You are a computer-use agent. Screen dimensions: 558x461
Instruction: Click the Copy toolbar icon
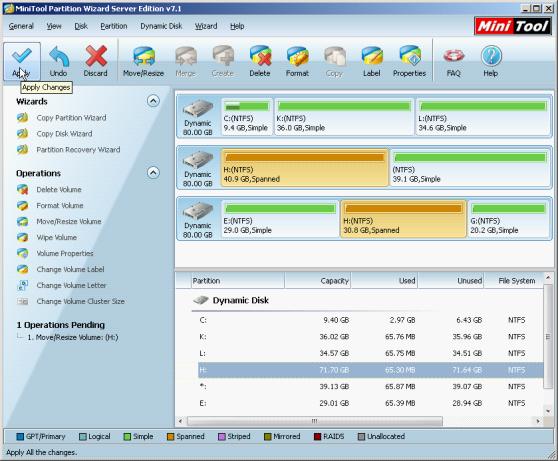point(335,57)
